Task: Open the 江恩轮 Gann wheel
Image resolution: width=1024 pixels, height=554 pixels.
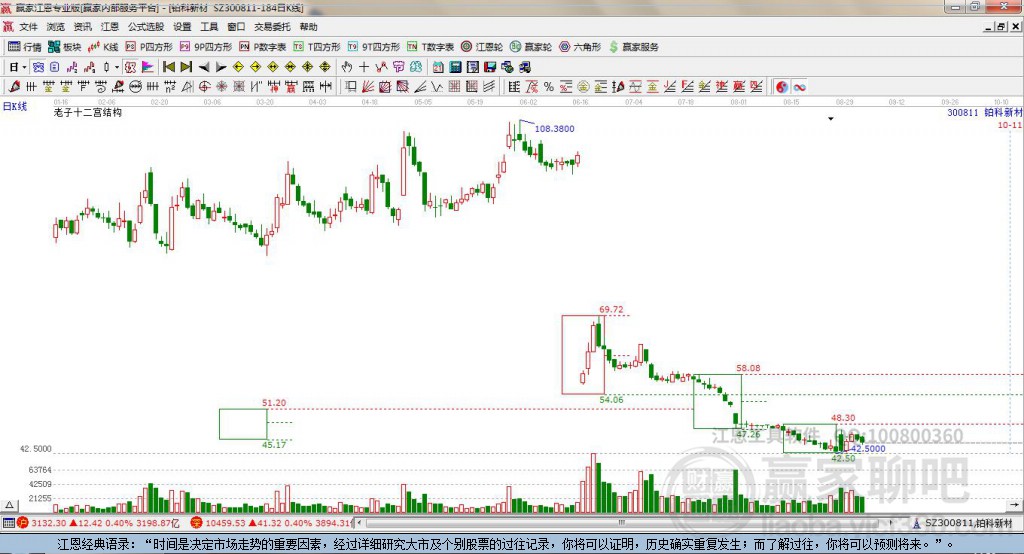Action: pyautogui.click(x=482, y=46)
